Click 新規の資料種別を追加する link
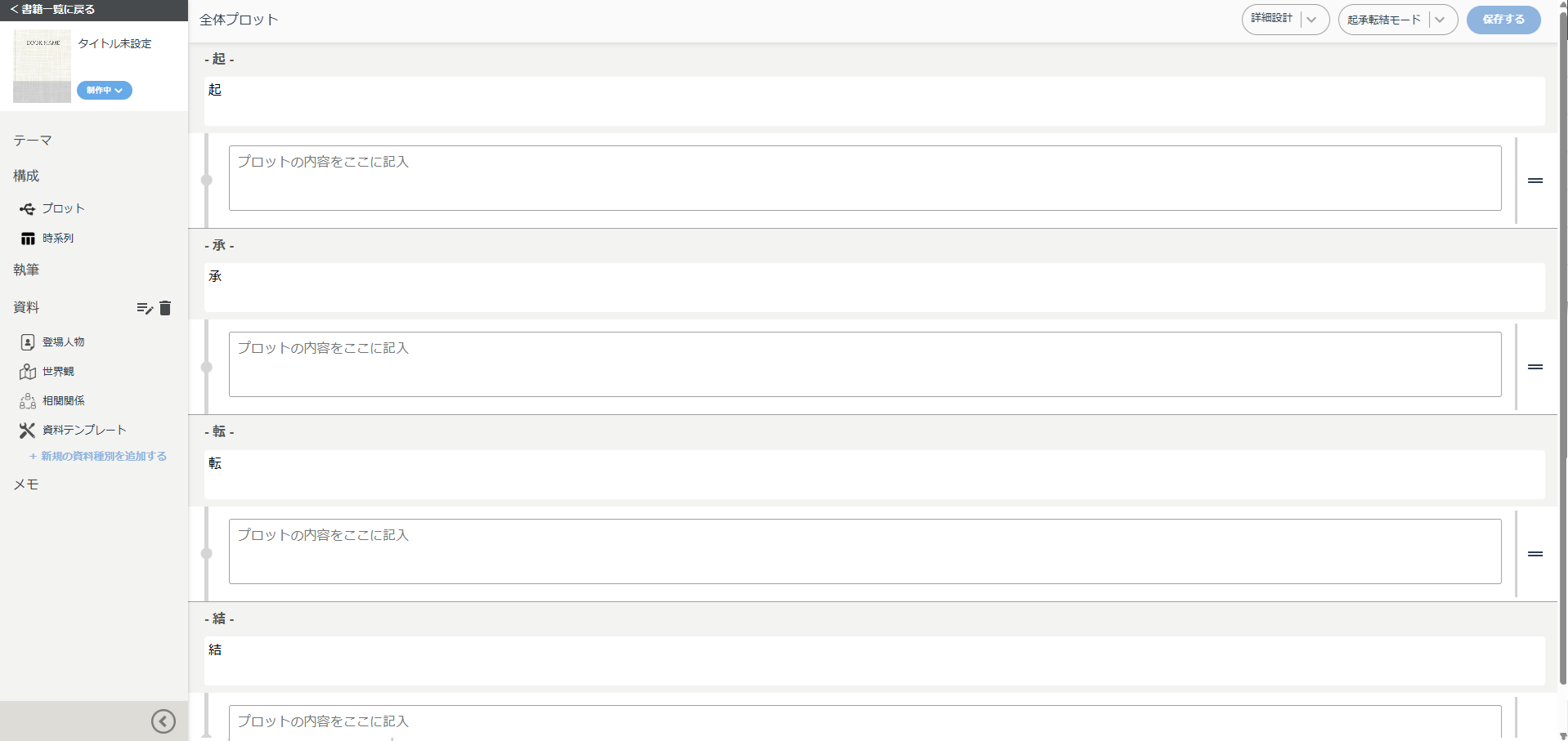Image resolution: width=1568 pixels, height=741 pixels. click(x=98, y=457)
